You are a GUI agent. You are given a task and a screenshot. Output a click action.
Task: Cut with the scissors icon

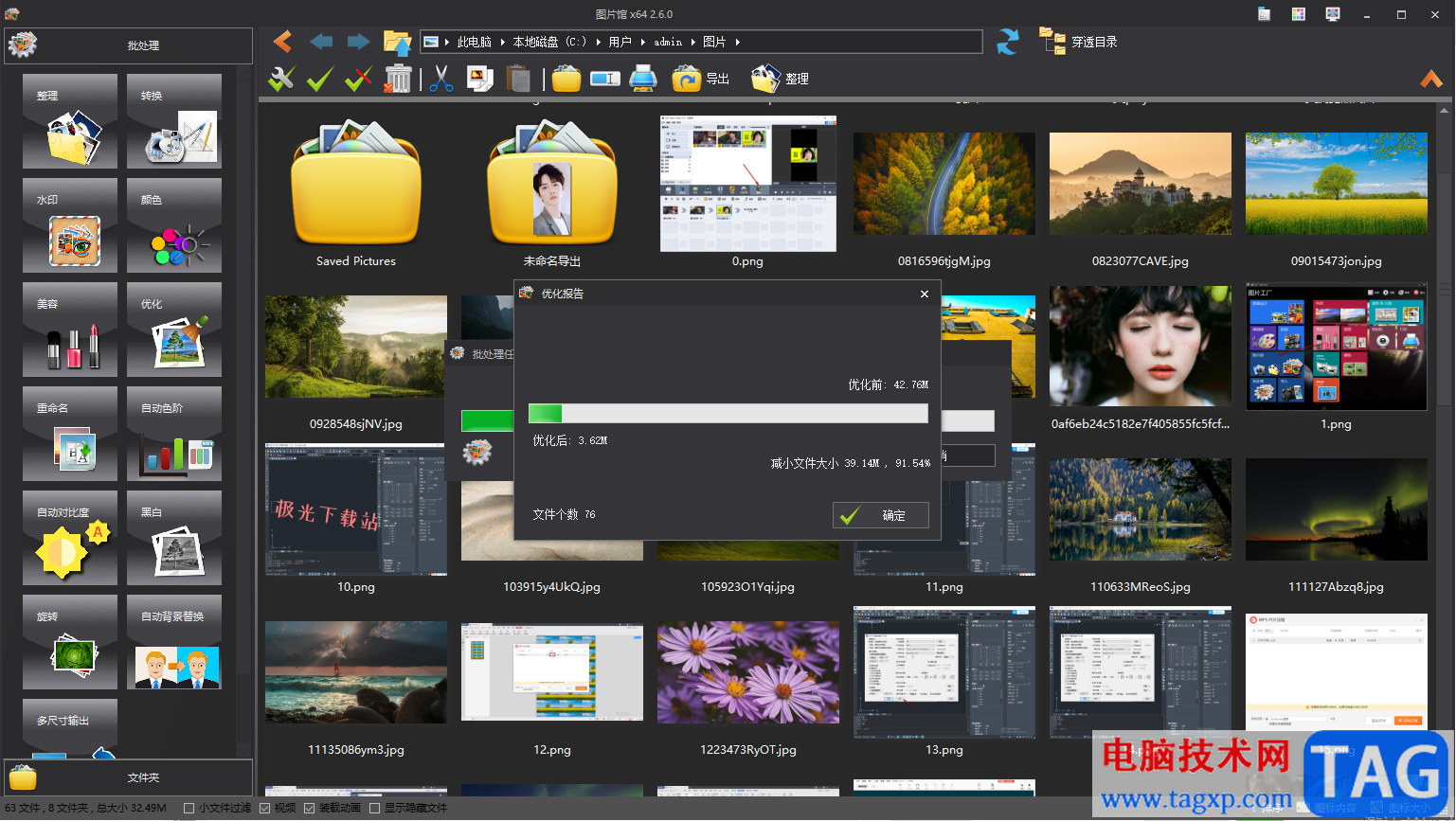coord(440,79)
